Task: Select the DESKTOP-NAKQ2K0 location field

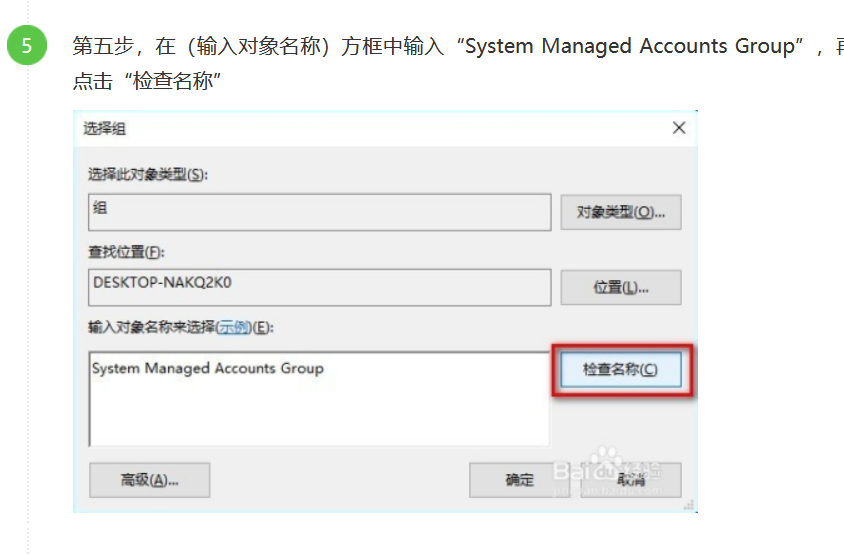Action: pyautogui.click(x=320, y=287)
